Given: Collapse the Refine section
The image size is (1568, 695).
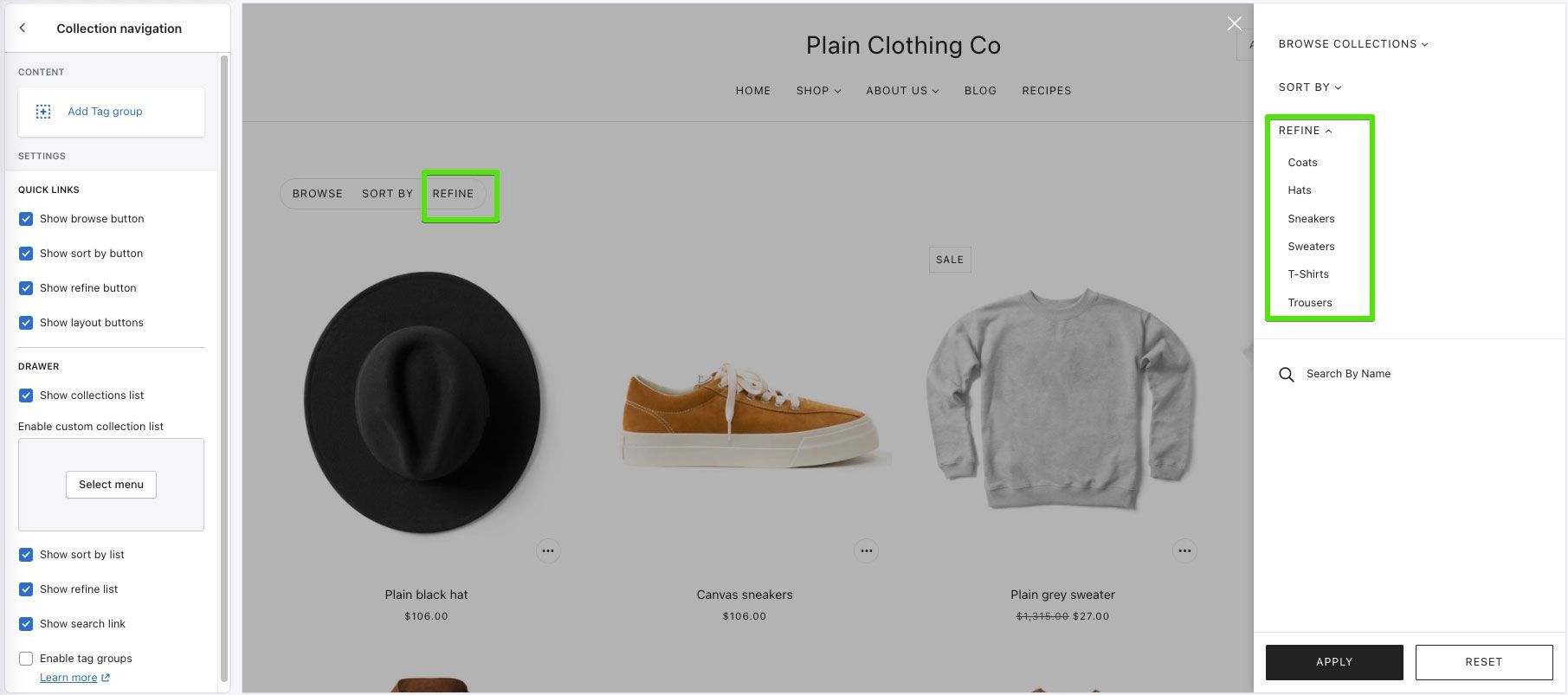Looking at the screenshot, I should point(1305,131).
